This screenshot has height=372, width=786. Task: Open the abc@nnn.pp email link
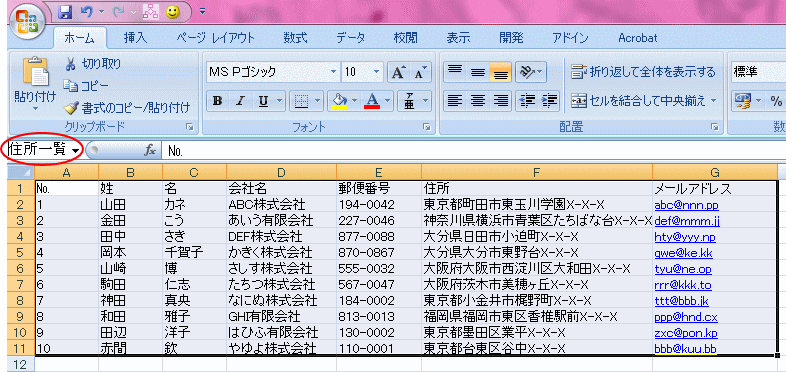(x=686, y=205)
